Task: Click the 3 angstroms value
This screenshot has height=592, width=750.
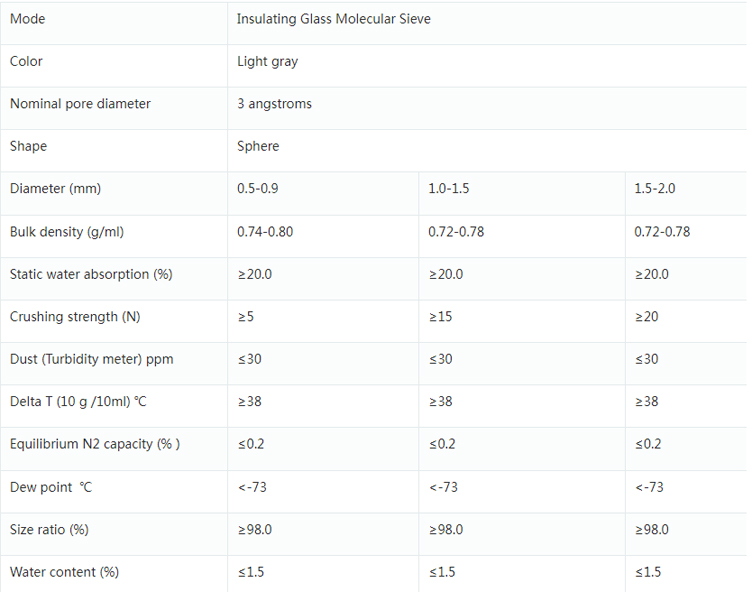Action: pos(274,104)
